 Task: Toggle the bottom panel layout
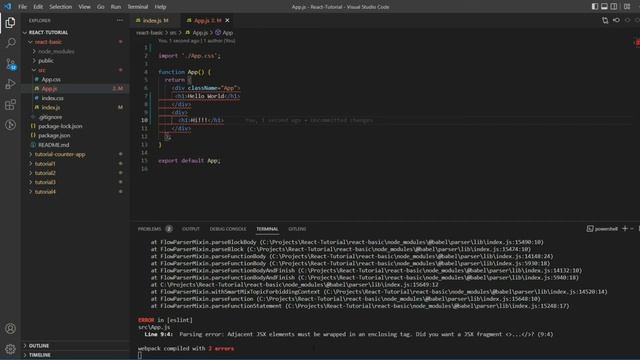click(604, 7)
